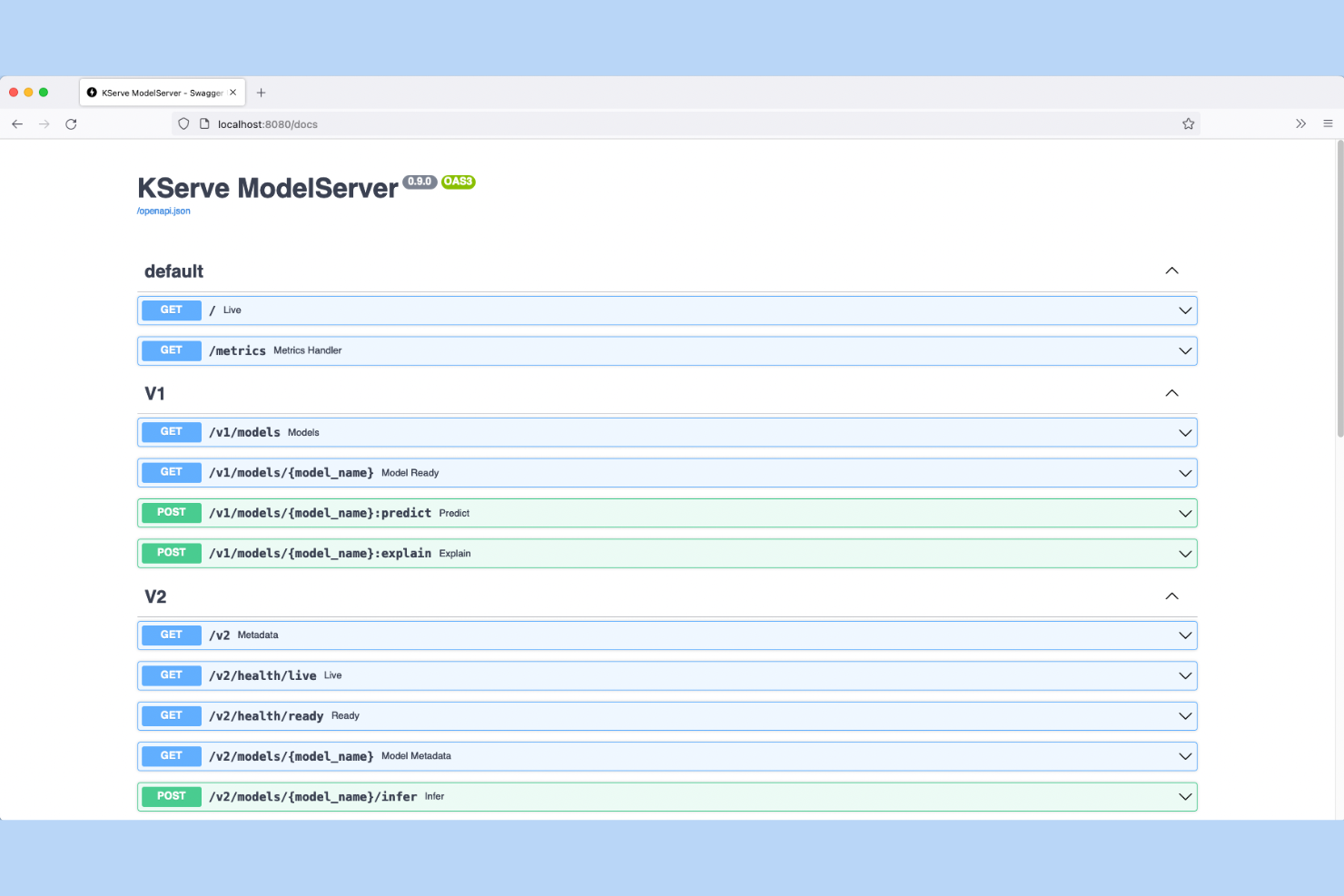Open the toolbar overflow chevrons
The image size is (1344, 896).
click(x=1300, y=124)
